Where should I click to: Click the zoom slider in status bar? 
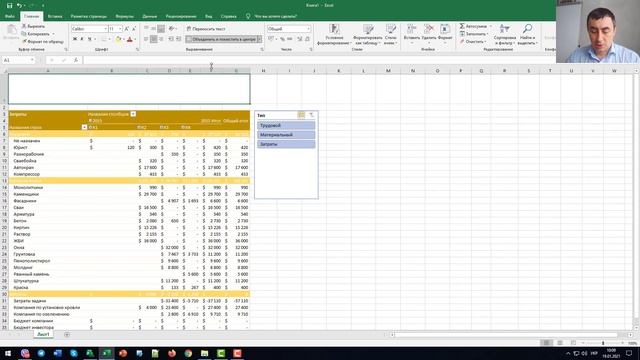[x=603, y=343]
